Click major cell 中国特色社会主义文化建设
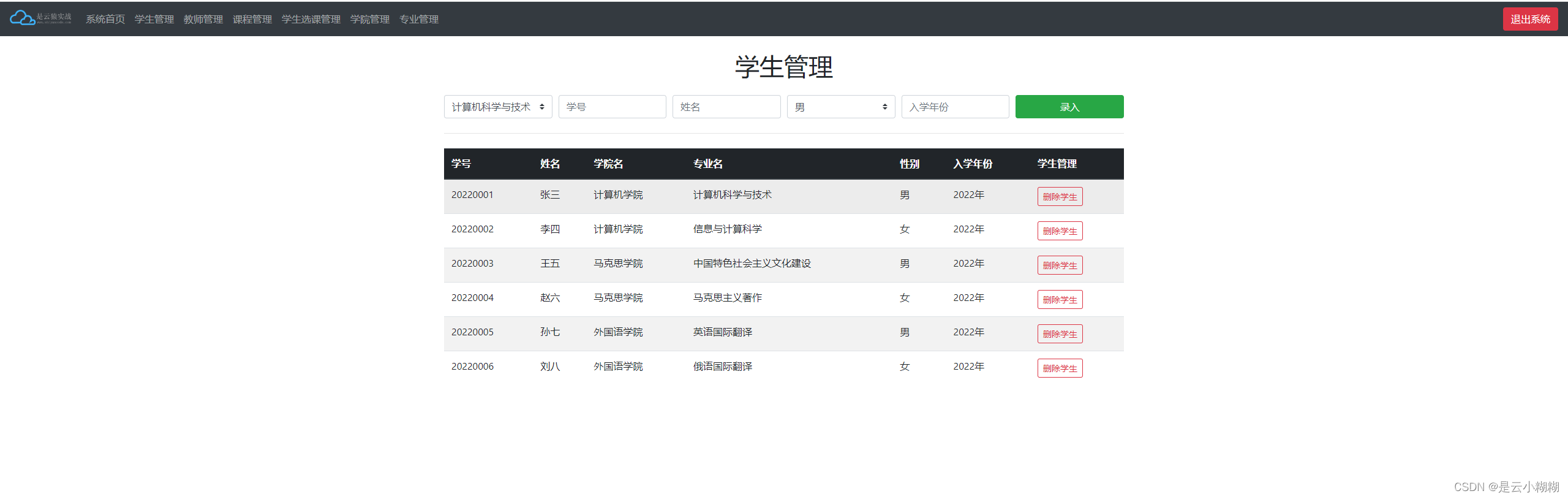1568x499 pixels. pos(752,264)
